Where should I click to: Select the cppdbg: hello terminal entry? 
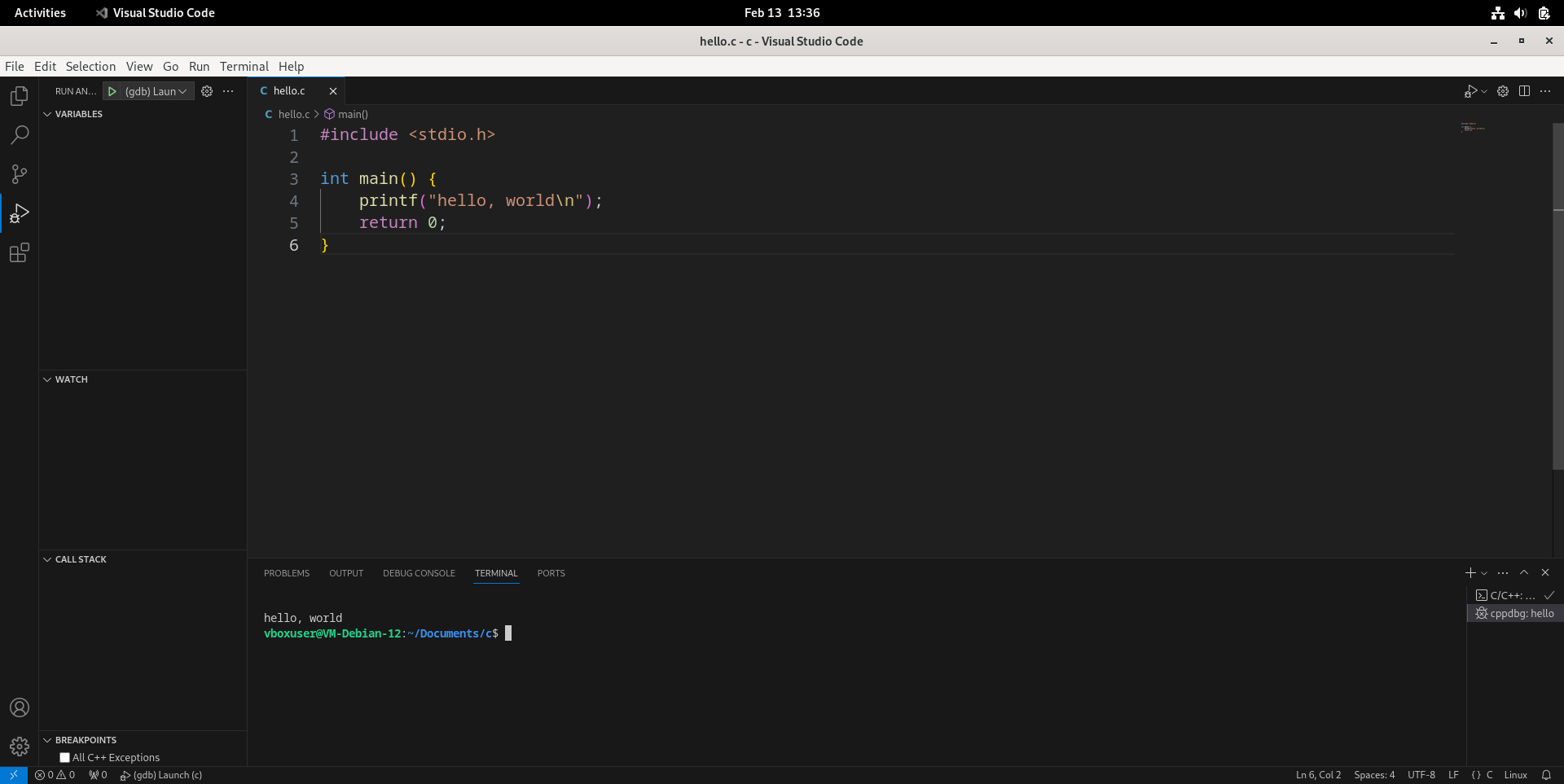1515,613
